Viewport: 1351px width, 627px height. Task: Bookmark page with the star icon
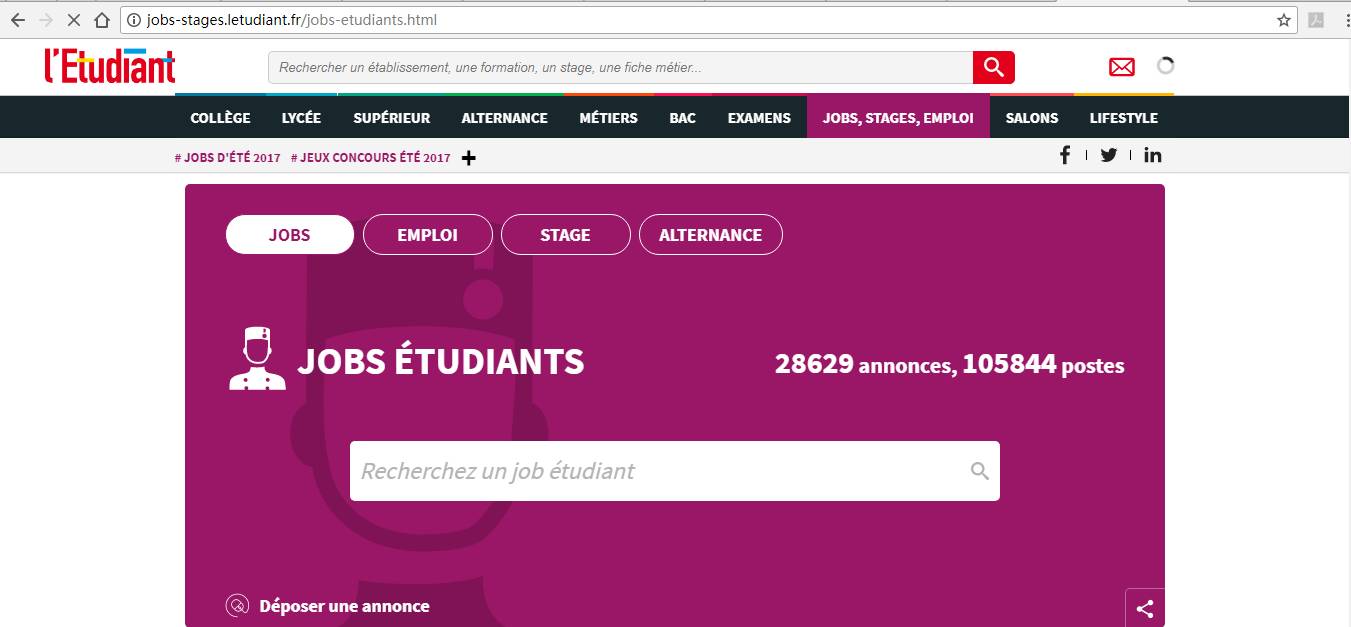point(1284,20)
